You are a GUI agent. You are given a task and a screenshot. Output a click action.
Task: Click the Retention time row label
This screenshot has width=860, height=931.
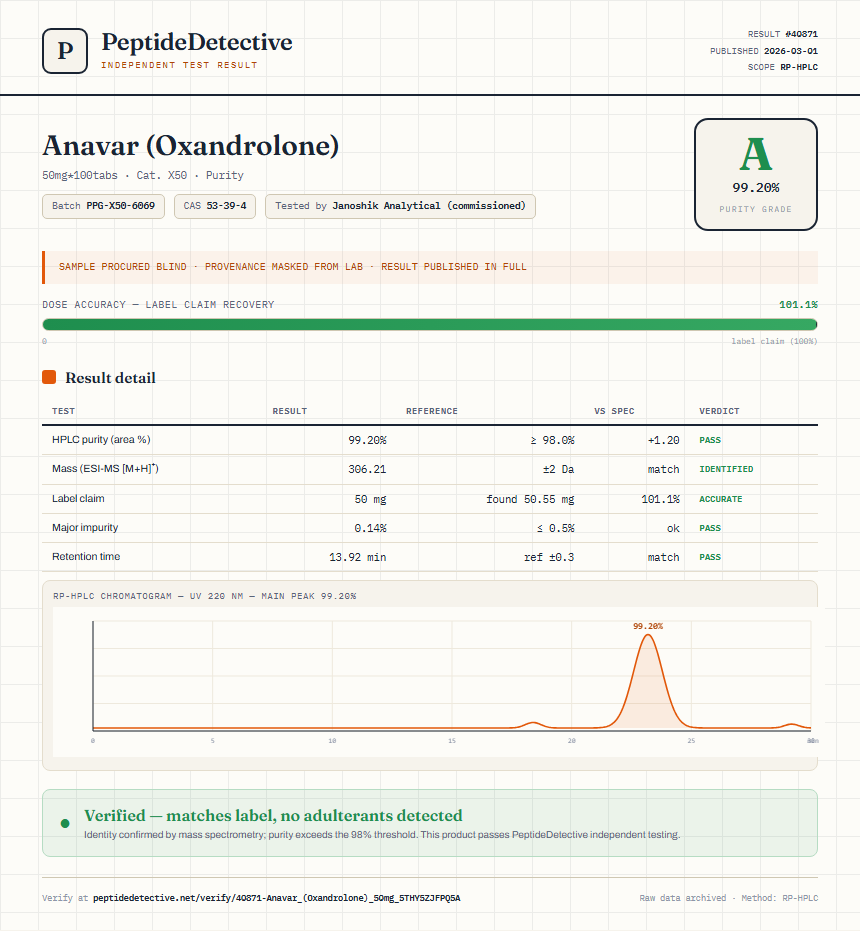pos(86,556)
